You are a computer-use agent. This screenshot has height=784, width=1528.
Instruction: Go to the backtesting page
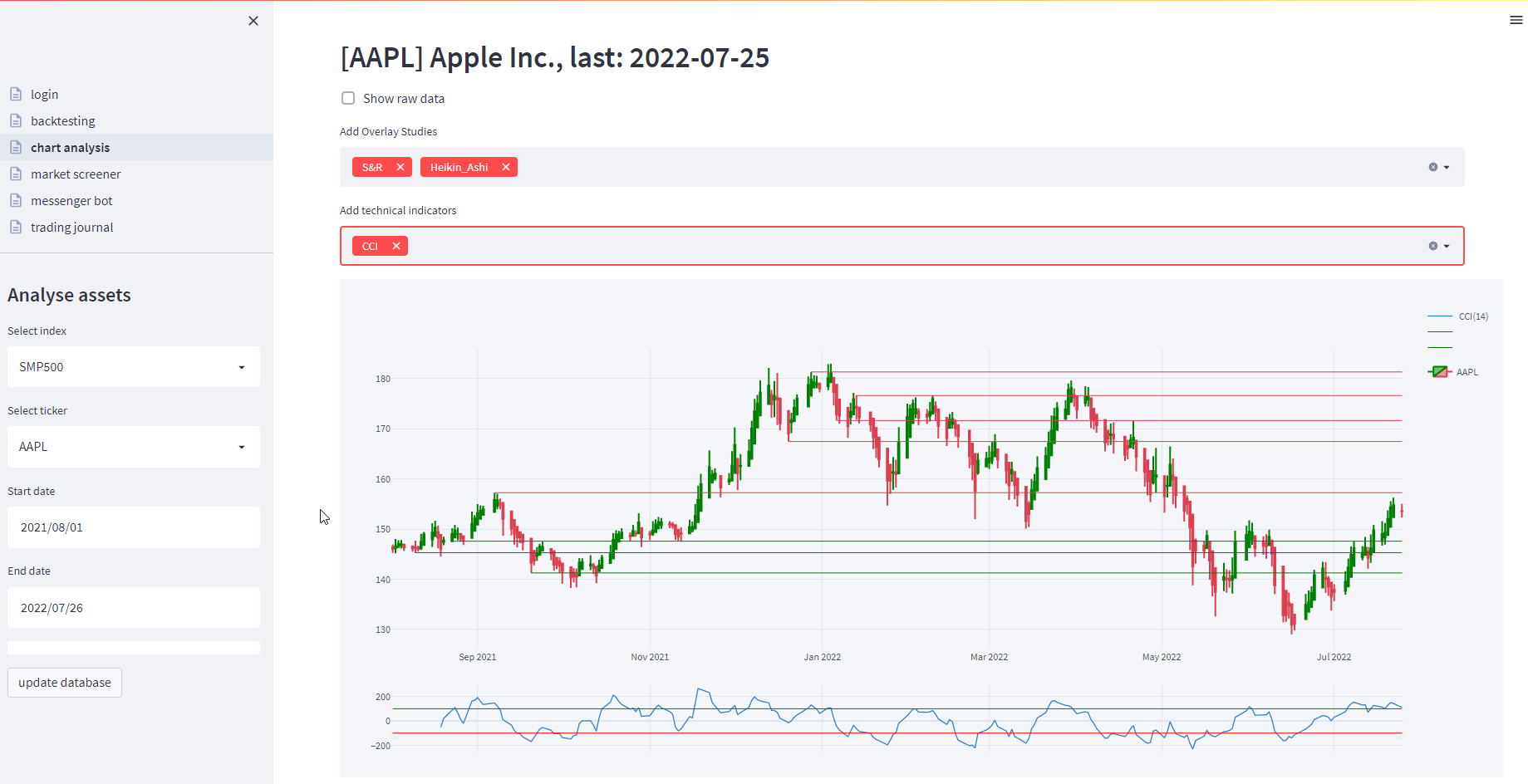[63, 120]
